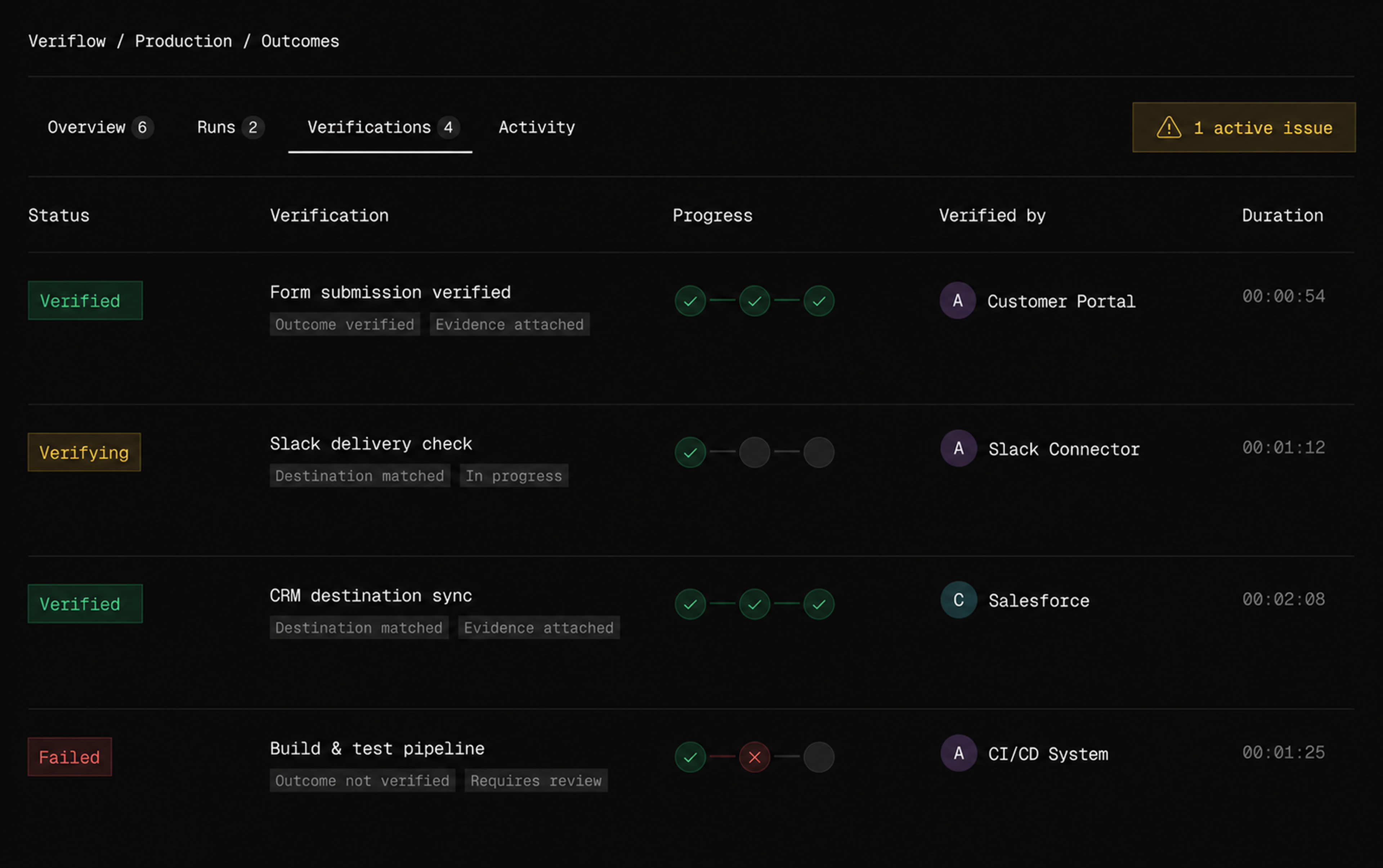The width and height of the screenshot is (1383, 868).
Task: Click second progress check in CRM destination row
Action: point(754,604)
